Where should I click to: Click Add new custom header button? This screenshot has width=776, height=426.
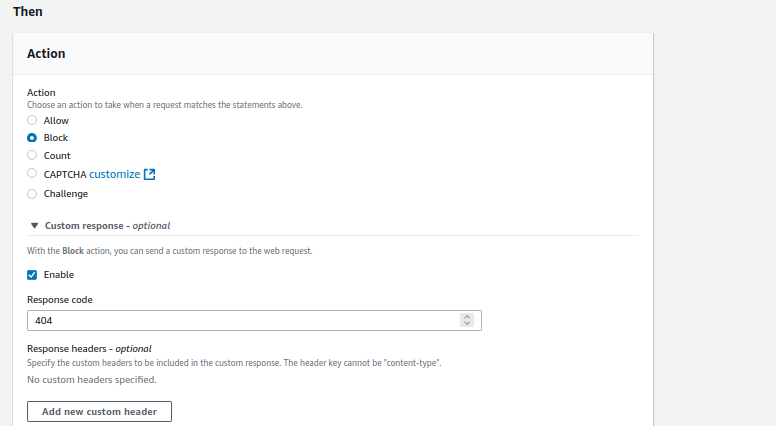tap(99, 412)
